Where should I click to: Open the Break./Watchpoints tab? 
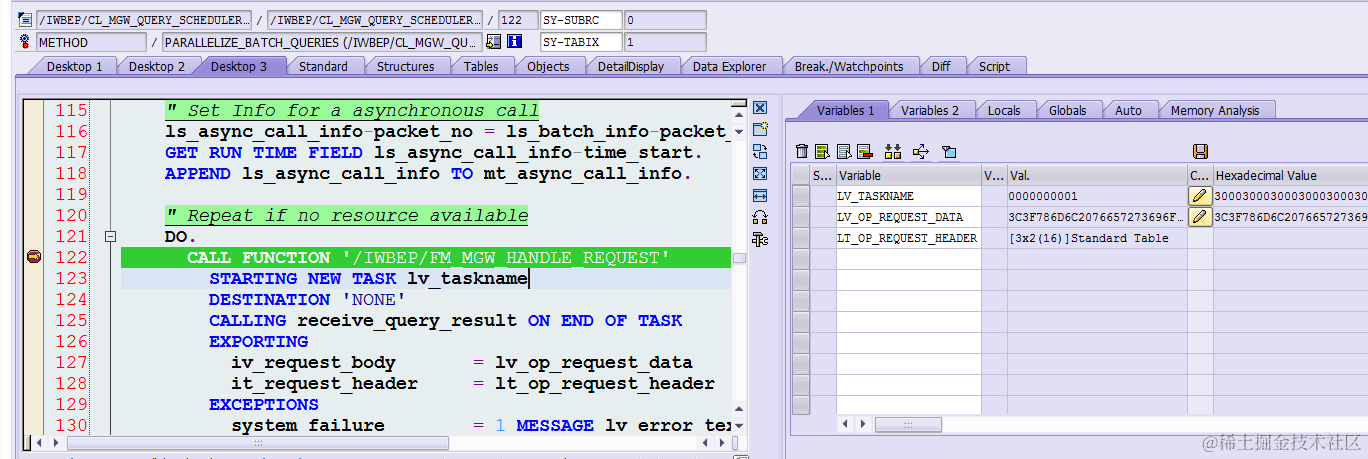[x=849, y=66]
